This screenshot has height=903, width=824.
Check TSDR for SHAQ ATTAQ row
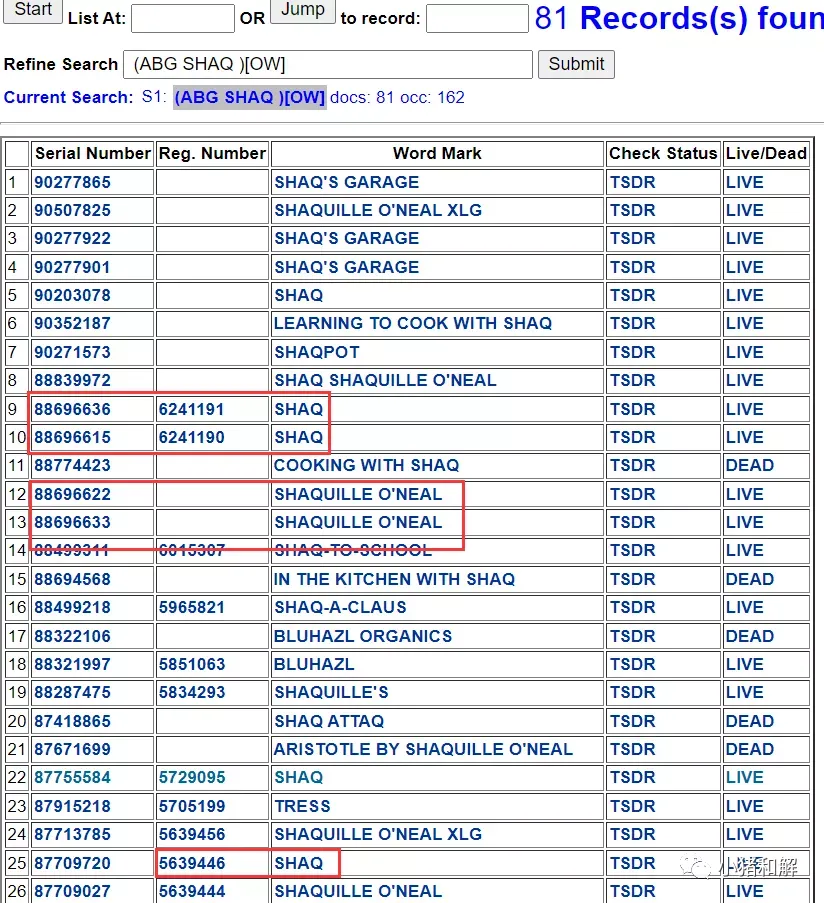[633, 721]
